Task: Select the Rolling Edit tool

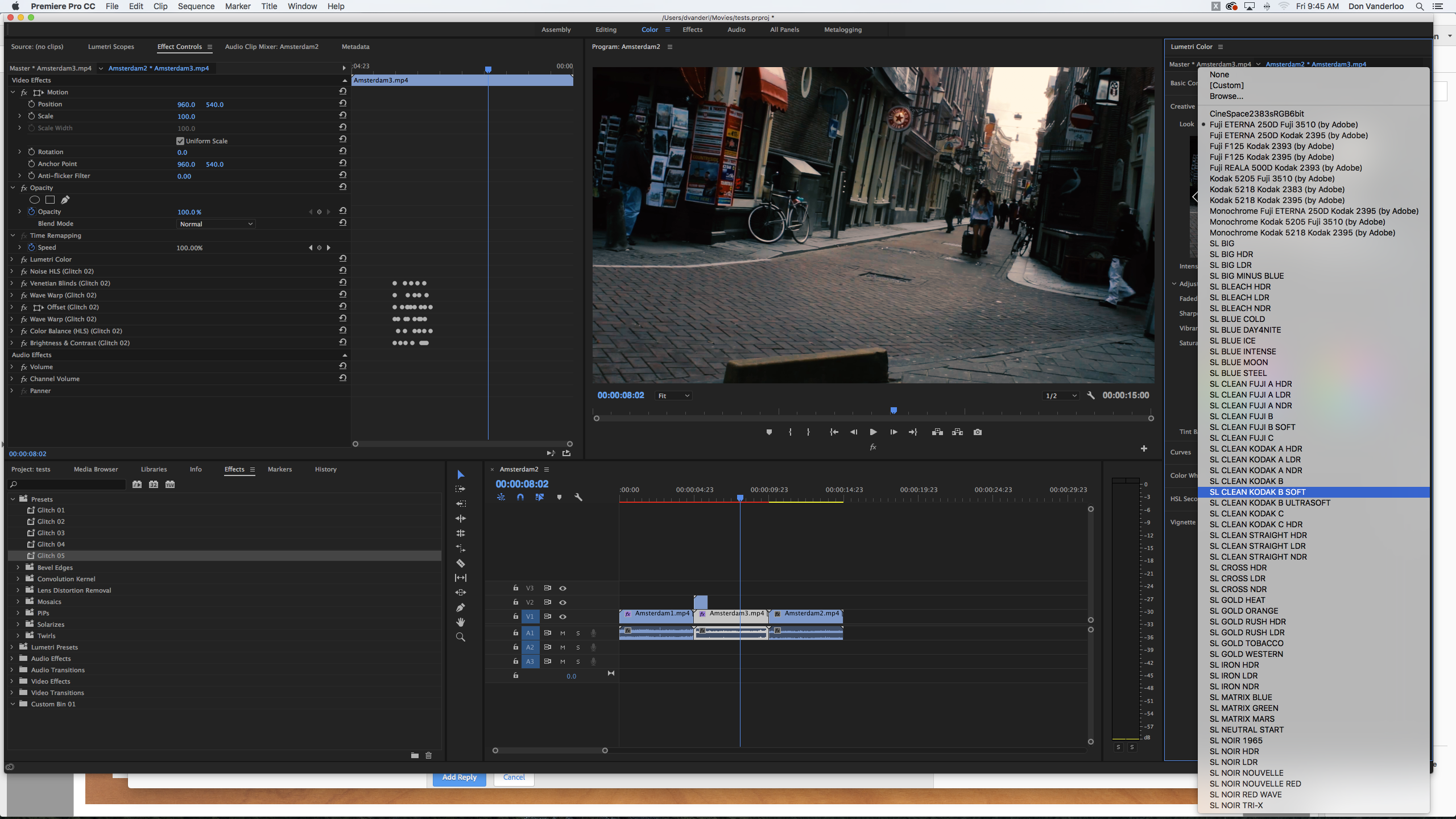Action: pos(461,533)
